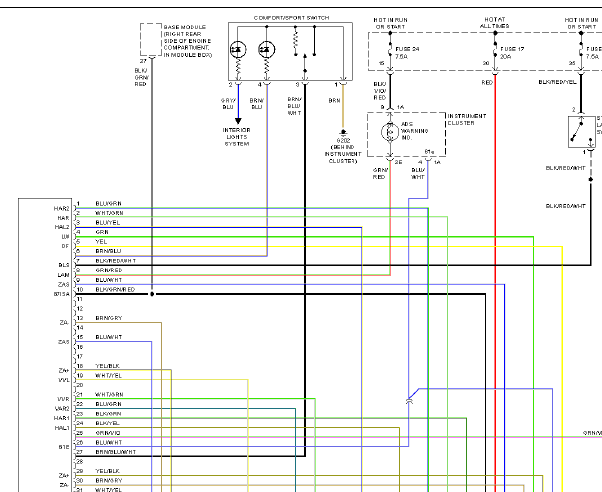This screenshot has width=602, height=492.
Task: Select the HAR1 terminal label
Action: coord(62,418)
